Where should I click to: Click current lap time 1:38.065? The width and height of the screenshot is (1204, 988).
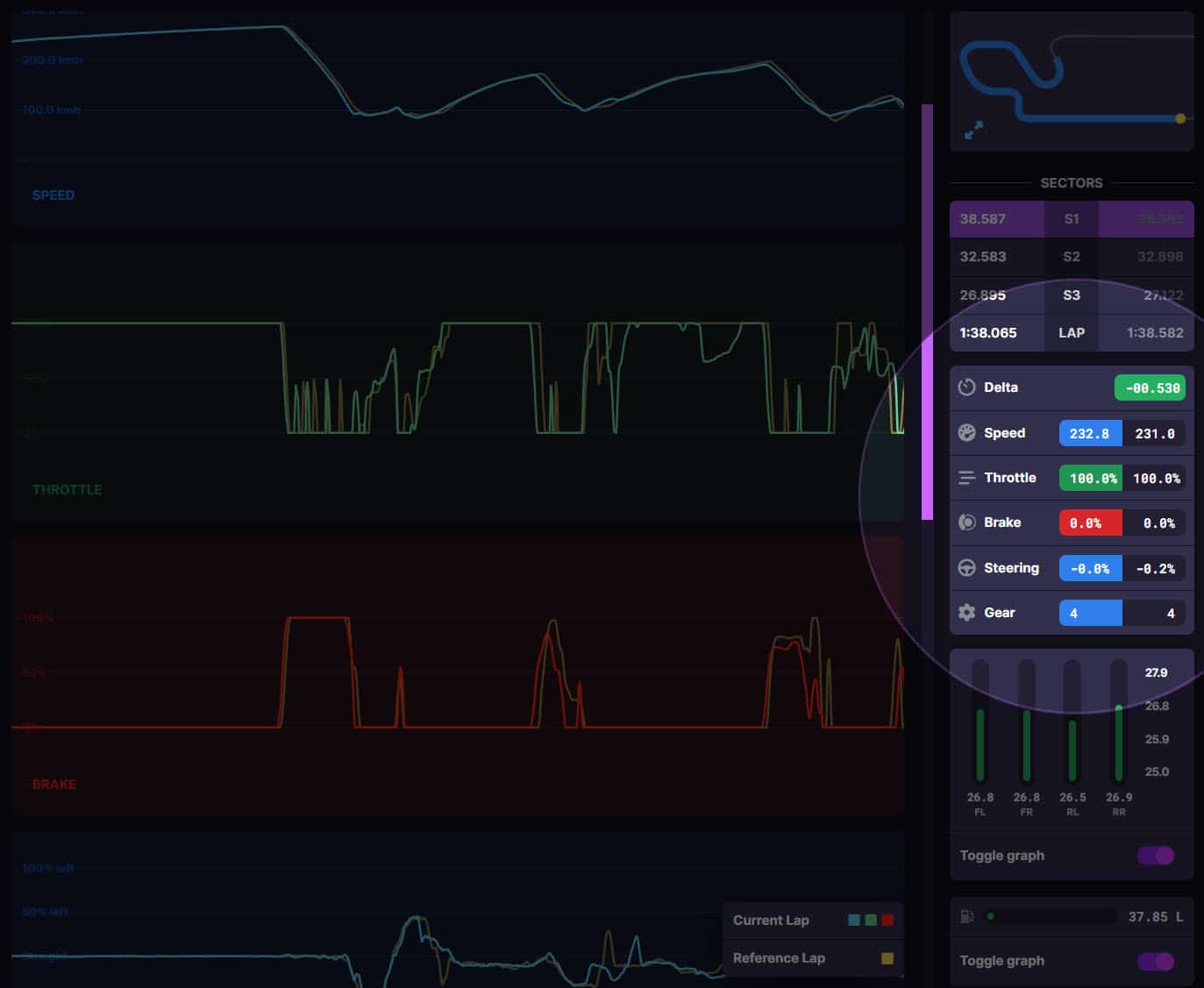(x=988, y=333)
